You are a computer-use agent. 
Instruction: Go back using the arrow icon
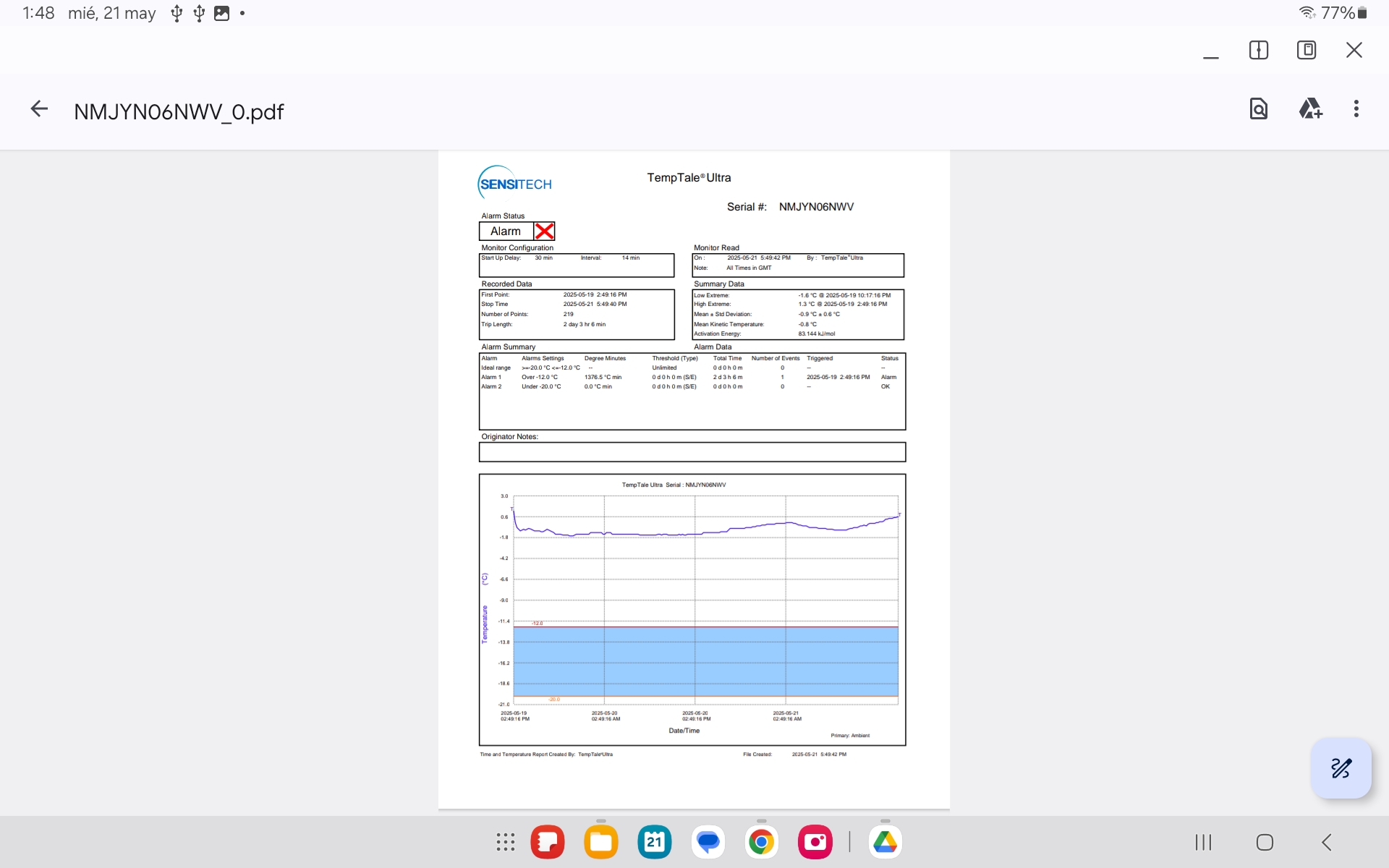pos(39,109)
